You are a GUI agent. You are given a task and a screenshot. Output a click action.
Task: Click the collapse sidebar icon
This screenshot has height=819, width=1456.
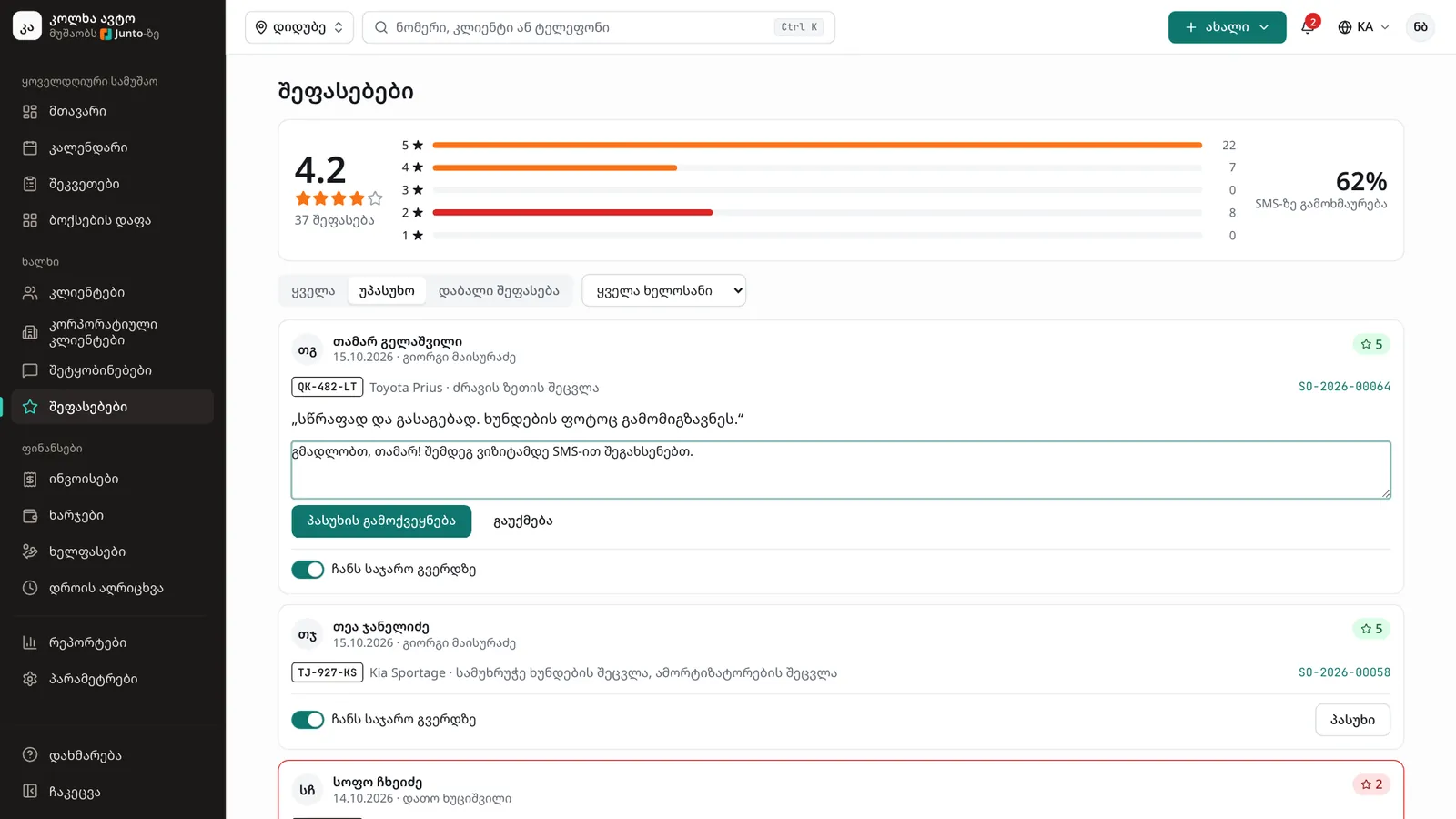coord(30,792)
